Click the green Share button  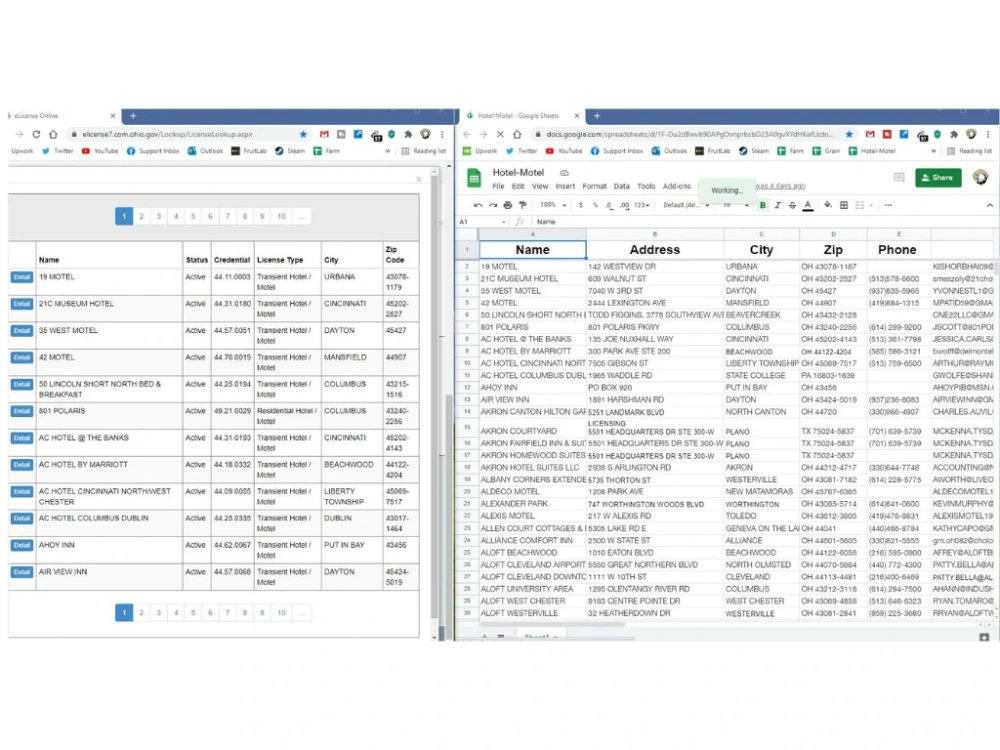click(938, 177)
